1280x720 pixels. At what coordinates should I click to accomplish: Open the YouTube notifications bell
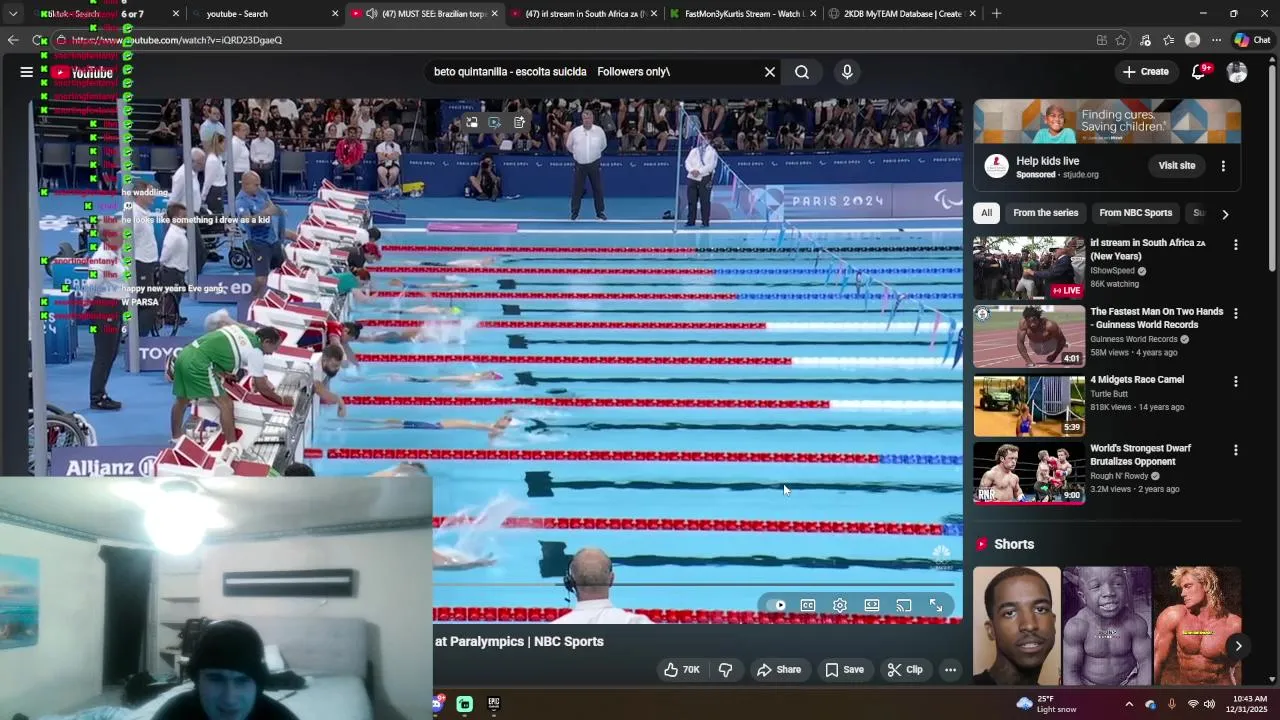(x=1199, y=72)
